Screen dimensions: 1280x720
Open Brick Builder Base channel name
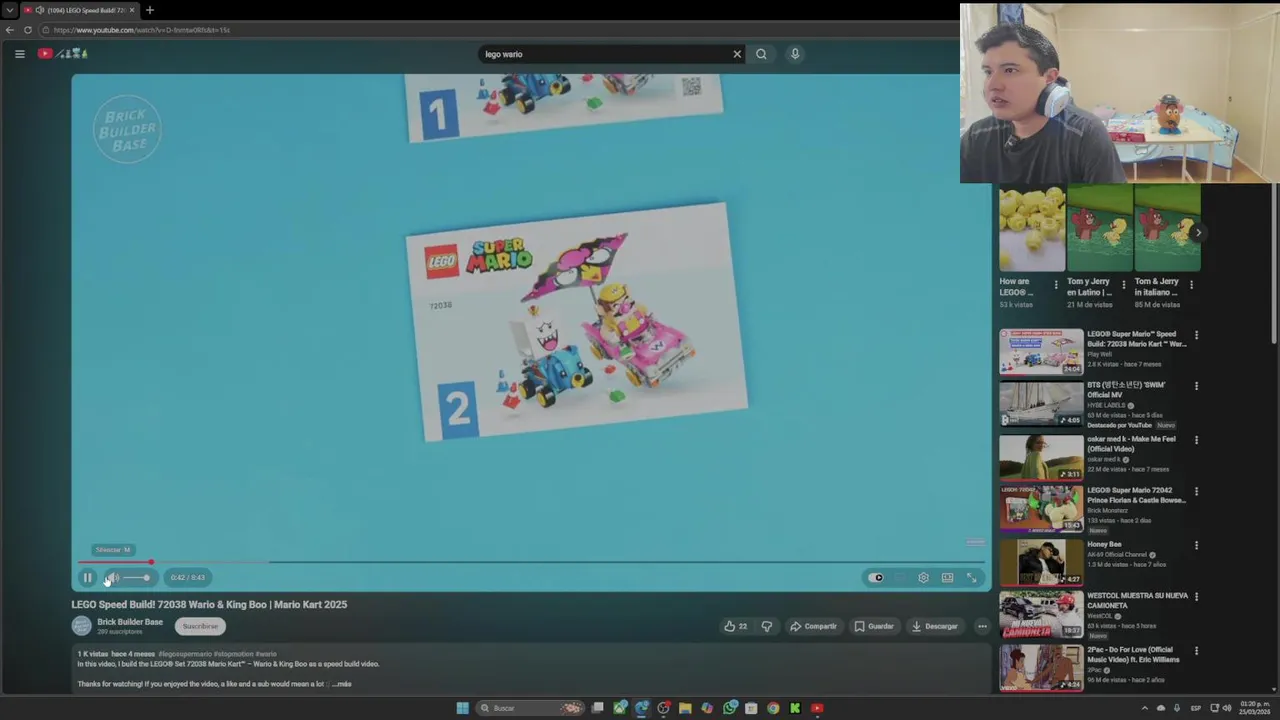point(130,622)
